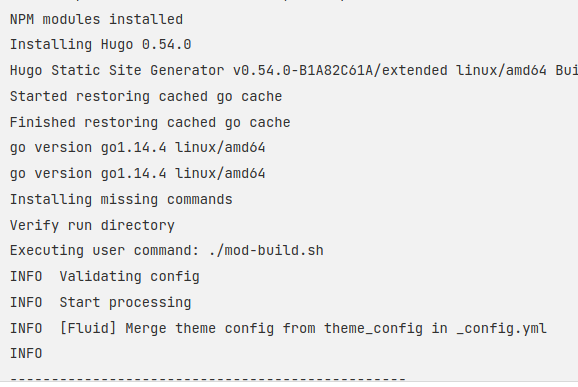Click the last standalone 'INFO' line
The height and width of the screenshot is (387, 578).
(x=26, y=353)
